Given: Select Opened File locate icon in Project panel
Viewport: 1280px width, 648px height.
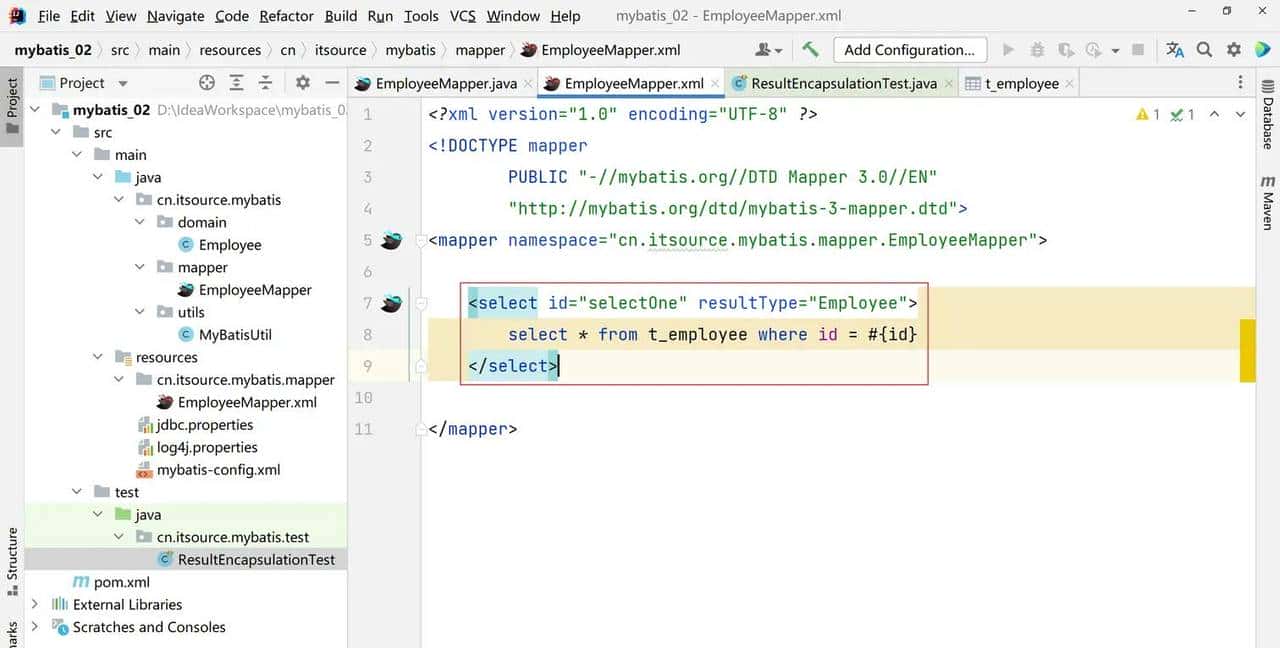Looking at the screenshot, I should coord(207,83).
